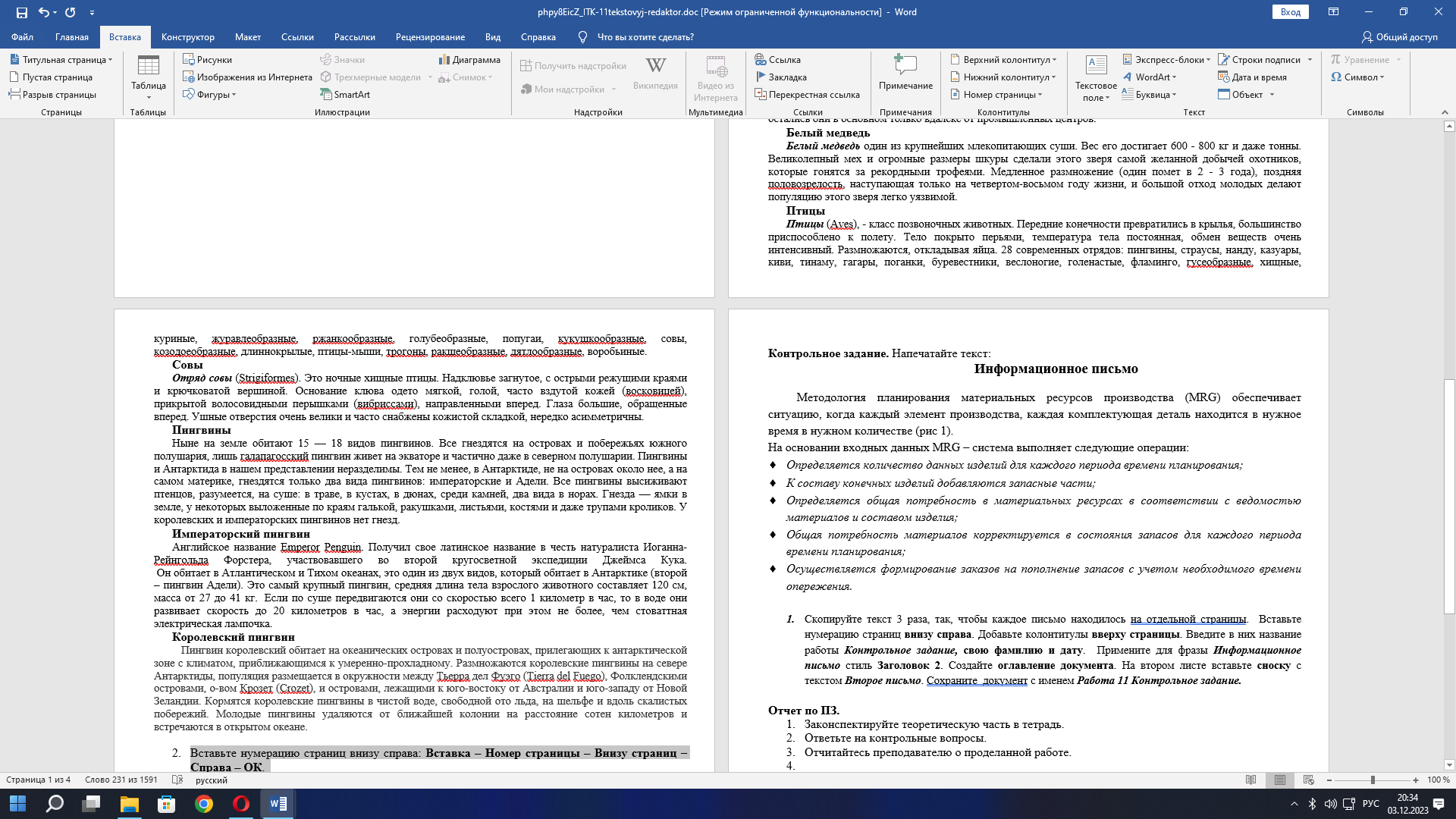Viewport: 1456px width, 819px height.
Task: Open Windows Start menu
Action: pyautogui.click(x=17, y=804)
